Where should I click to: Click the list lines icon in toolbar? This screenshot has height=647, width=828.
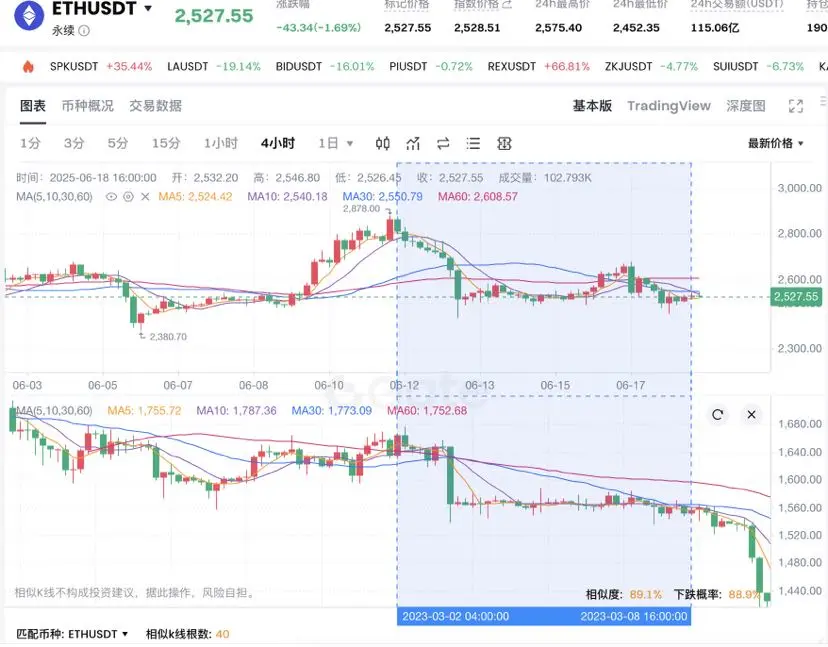click(x=473, y=143)
